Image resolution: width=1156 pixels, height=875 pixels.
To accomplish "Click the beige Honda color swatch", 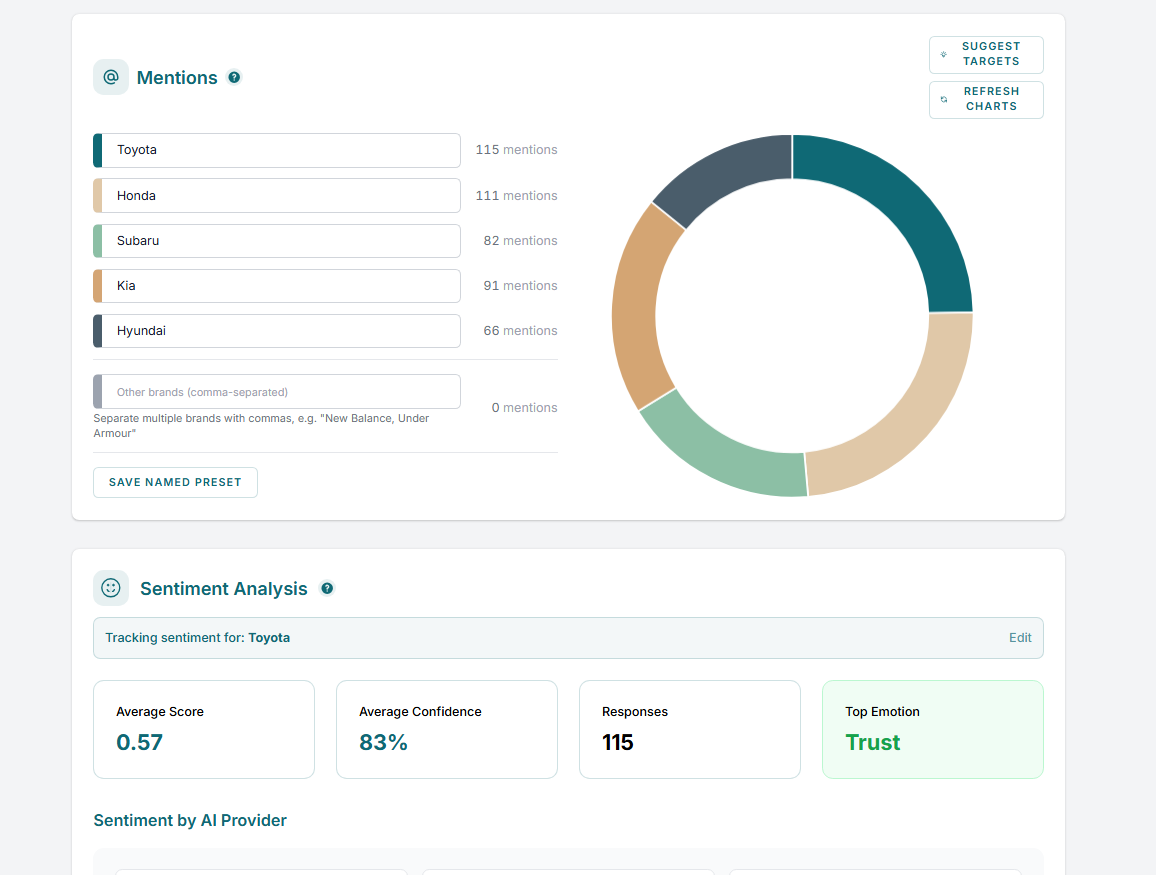I will pyautogui.click(x=97, y=195).
